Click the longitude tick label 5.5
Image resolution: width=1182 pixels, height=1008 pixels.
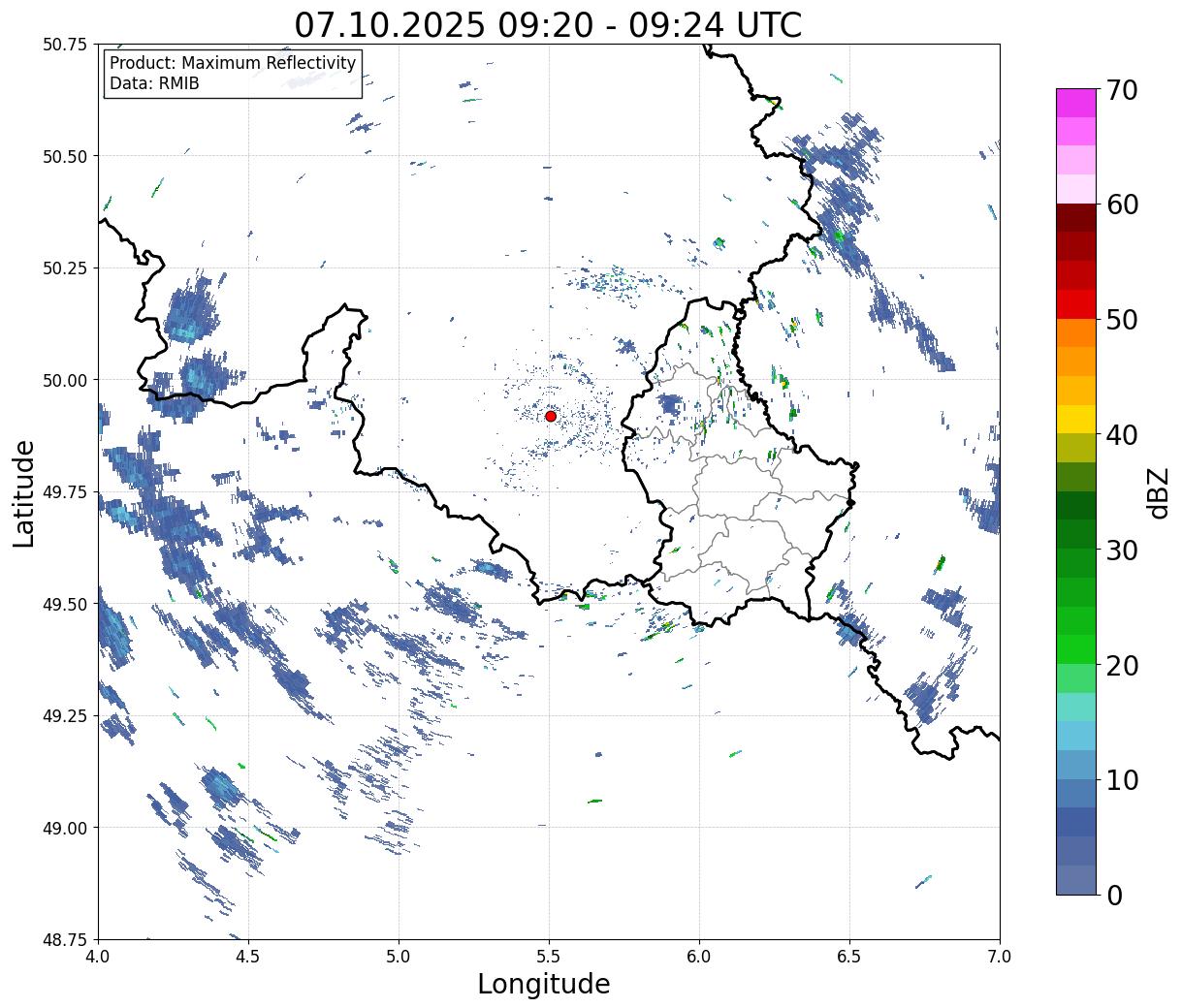(549, 956)
